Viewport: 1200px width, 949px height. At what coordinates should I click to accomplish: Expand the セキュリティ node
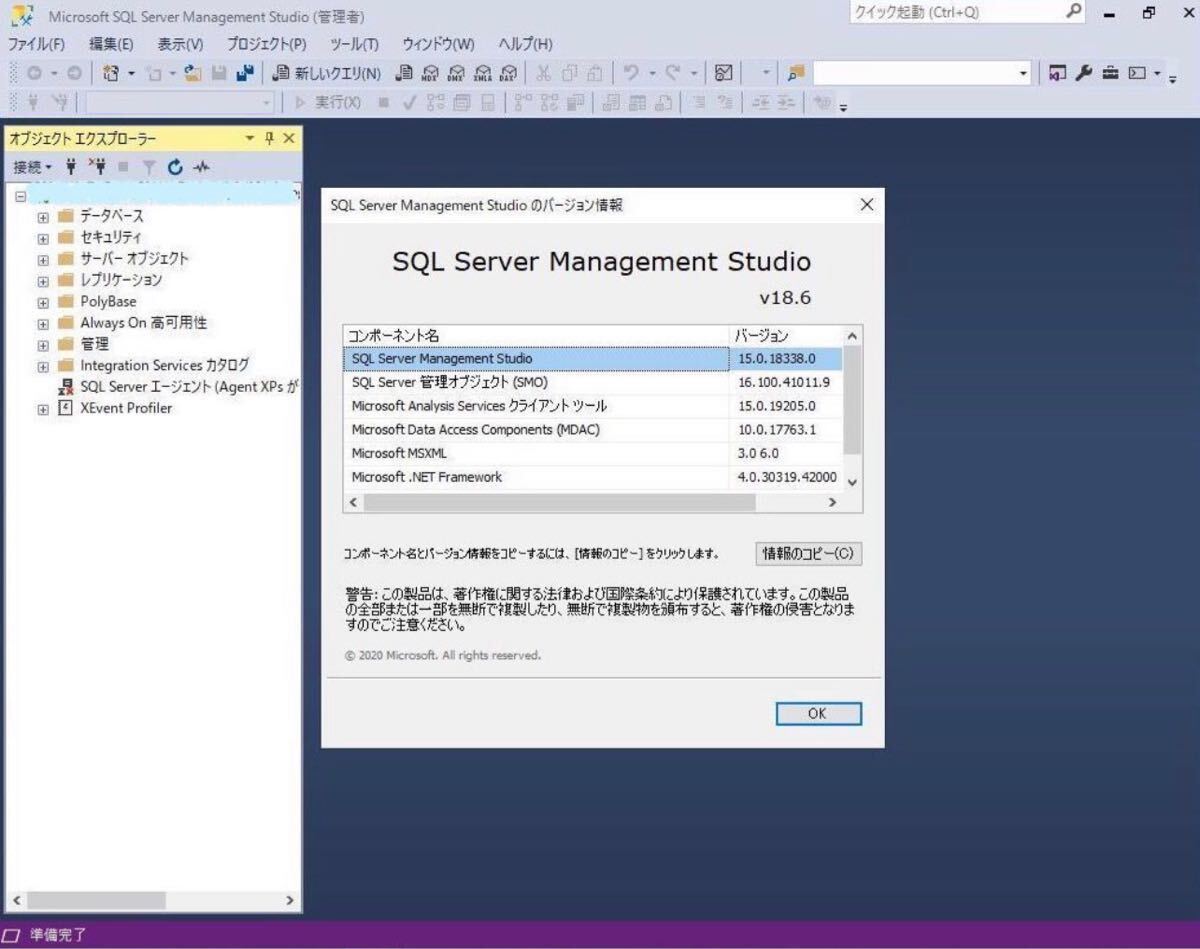click(43, 238)
